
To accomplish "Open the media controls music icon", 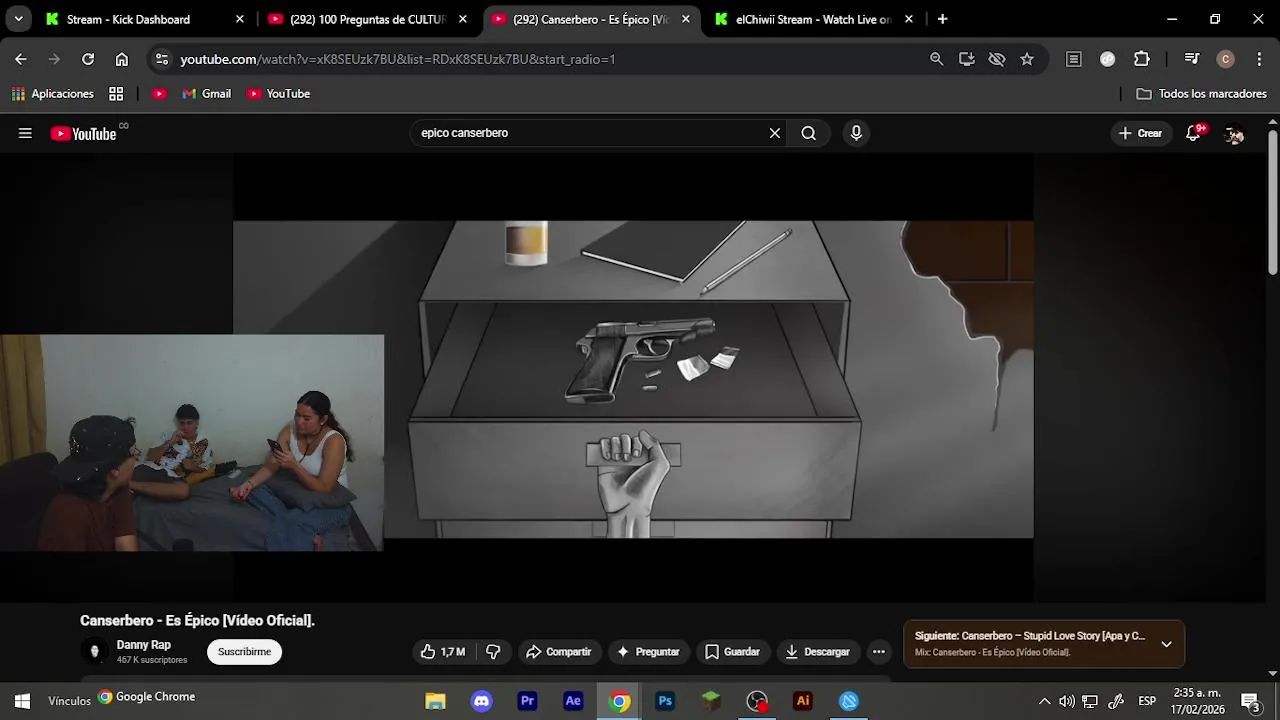I will pyautogui.click(x=1191, y=59).
